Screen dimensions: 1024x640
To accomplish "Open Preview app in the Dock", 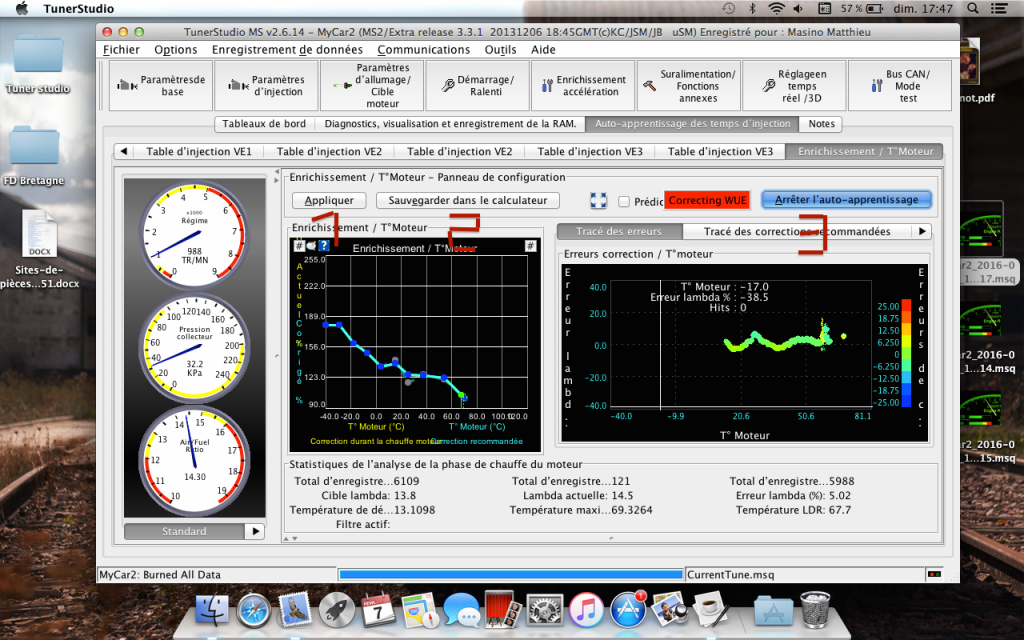I will (669, 611).
